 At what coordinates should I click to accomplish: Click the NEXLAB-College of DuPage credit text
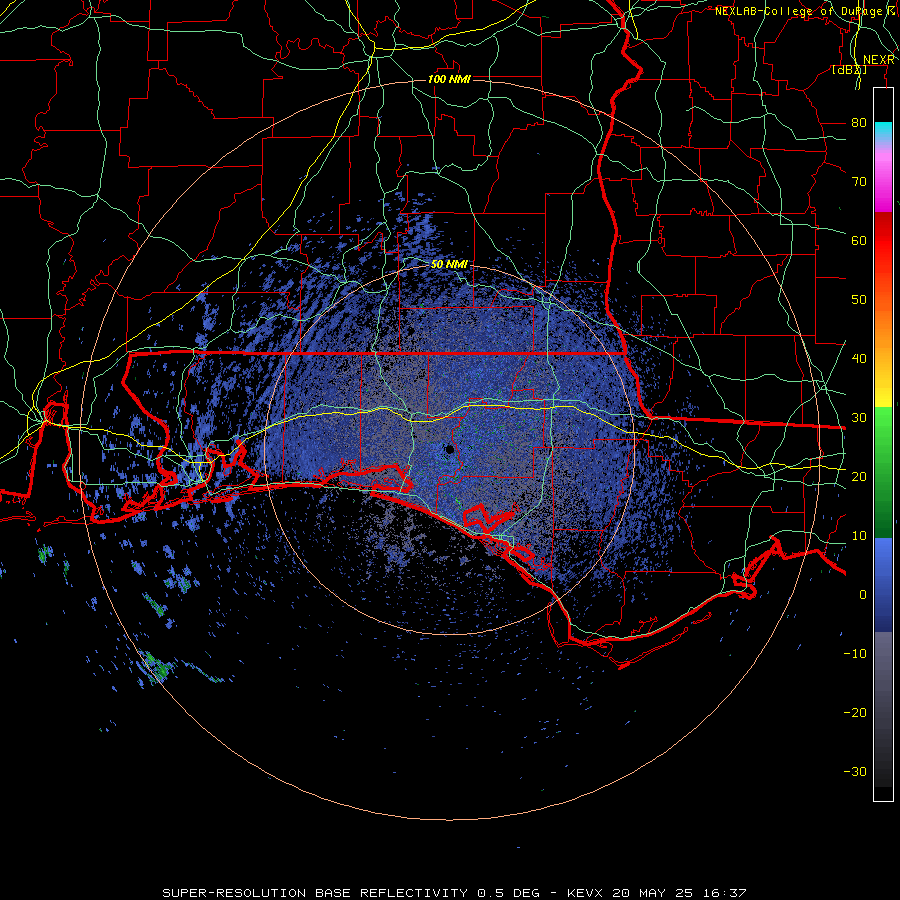pos(805,11)
